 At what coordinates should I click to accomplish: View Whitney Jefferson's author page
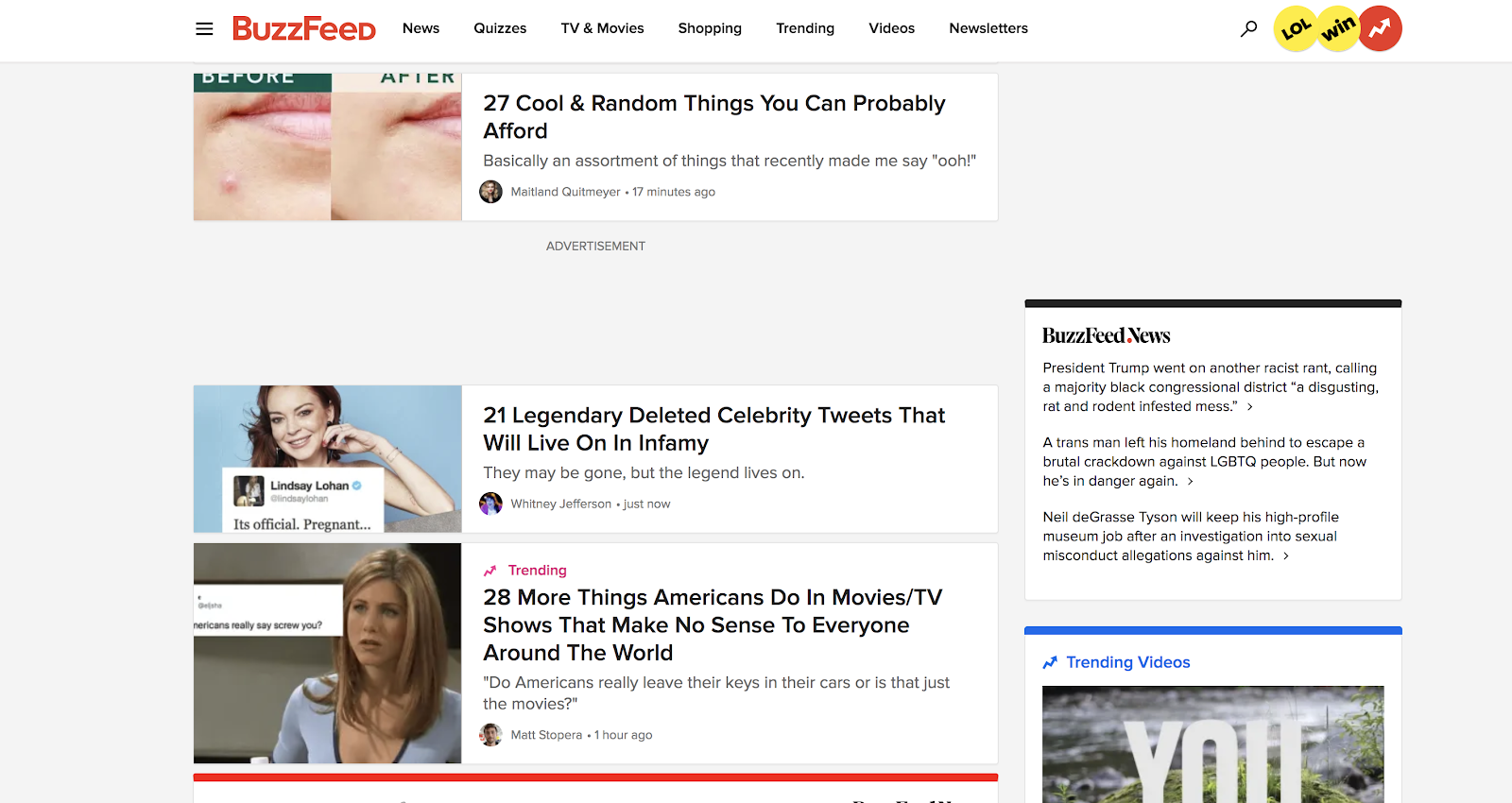pos(560,504)
